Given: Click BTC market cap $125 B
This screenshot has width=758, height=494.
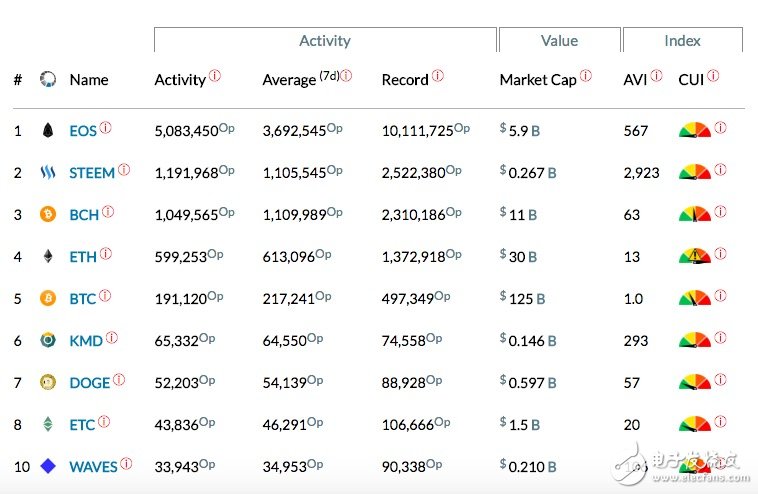Looking at the screenshot, I should pyautogui.click(x=522, y=298).
